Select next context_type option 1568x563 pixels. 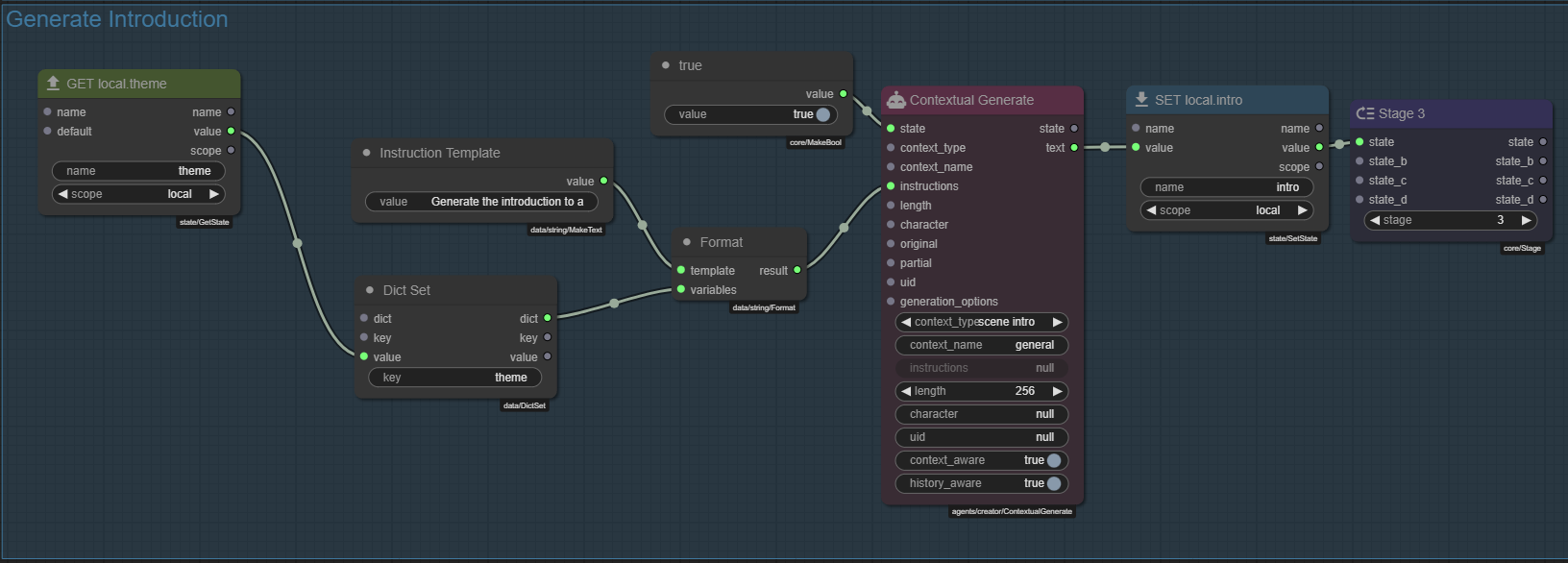[1058, 322]
